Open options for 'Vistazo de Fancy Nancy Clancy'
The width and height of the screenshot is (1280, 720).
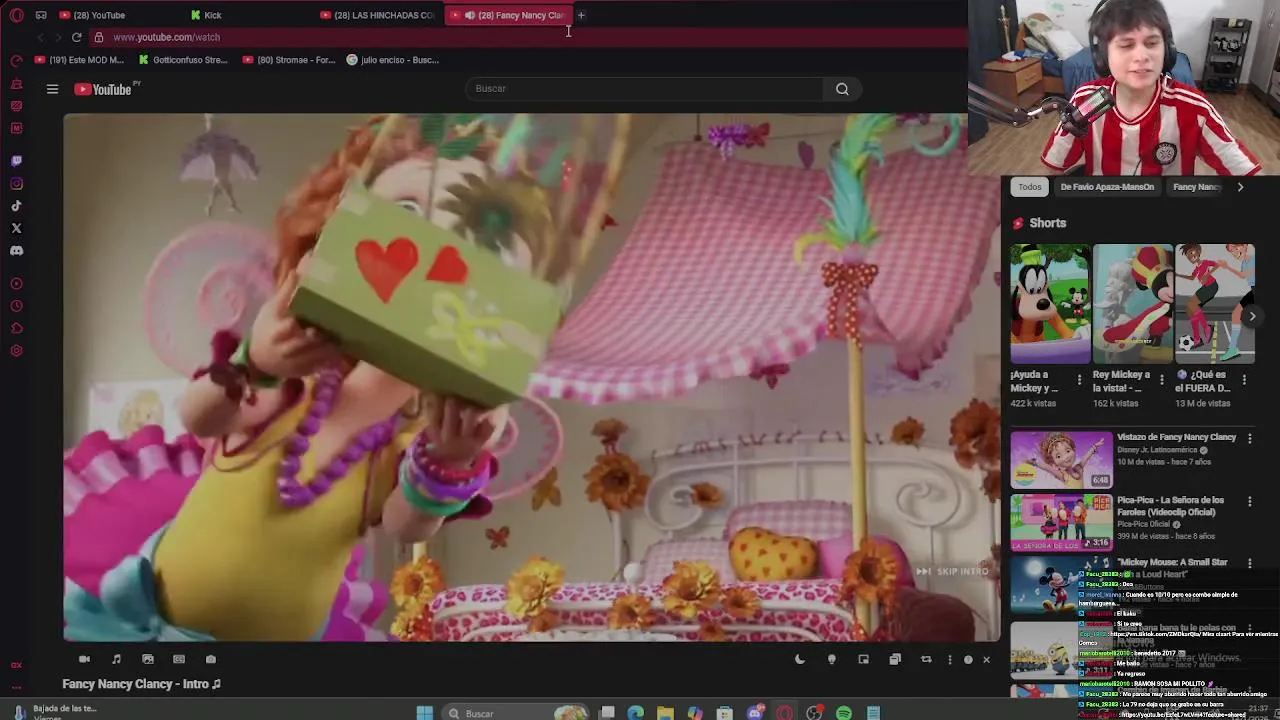1249,438
